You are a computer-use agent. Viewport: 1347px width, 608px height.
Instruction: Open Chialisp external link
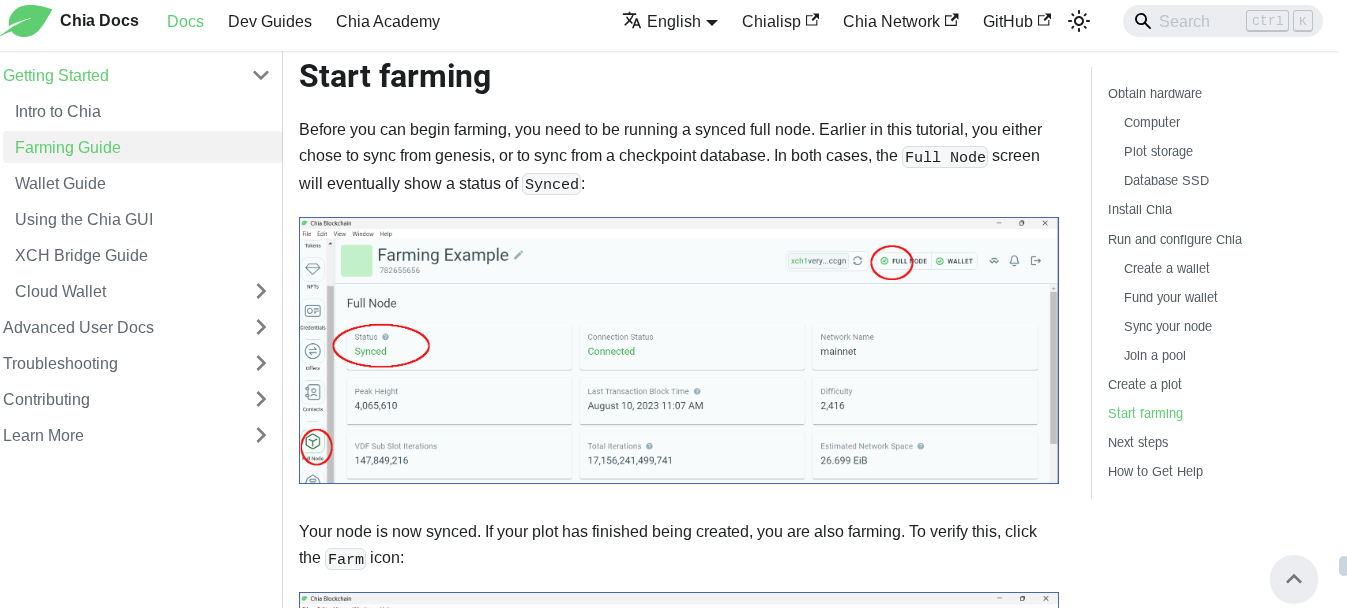coord(780,21)
